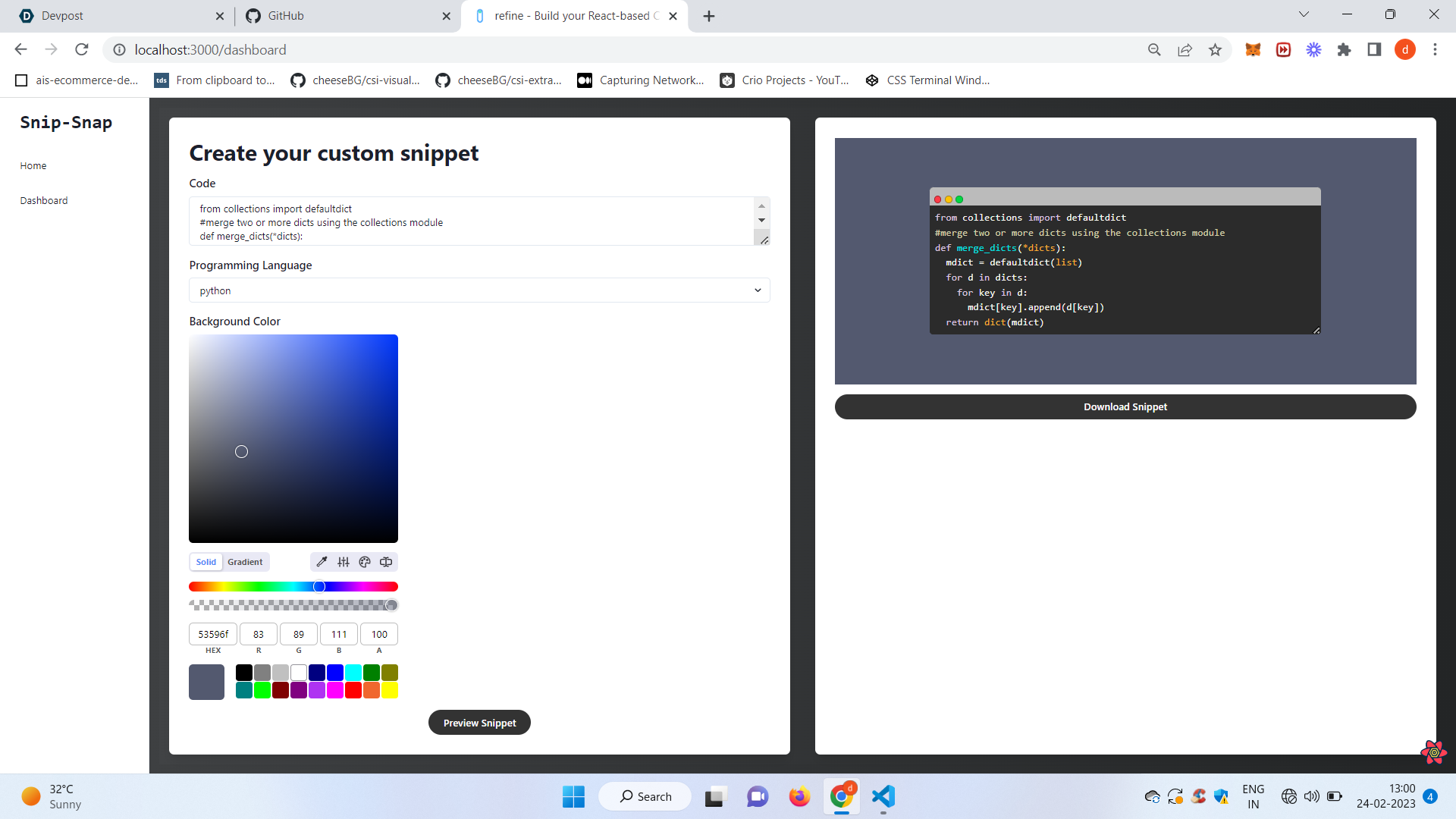This screenshot has width=1456, height=819.
Task: Click the MetaMask extension icon
Action: [x=1253, y=49]
